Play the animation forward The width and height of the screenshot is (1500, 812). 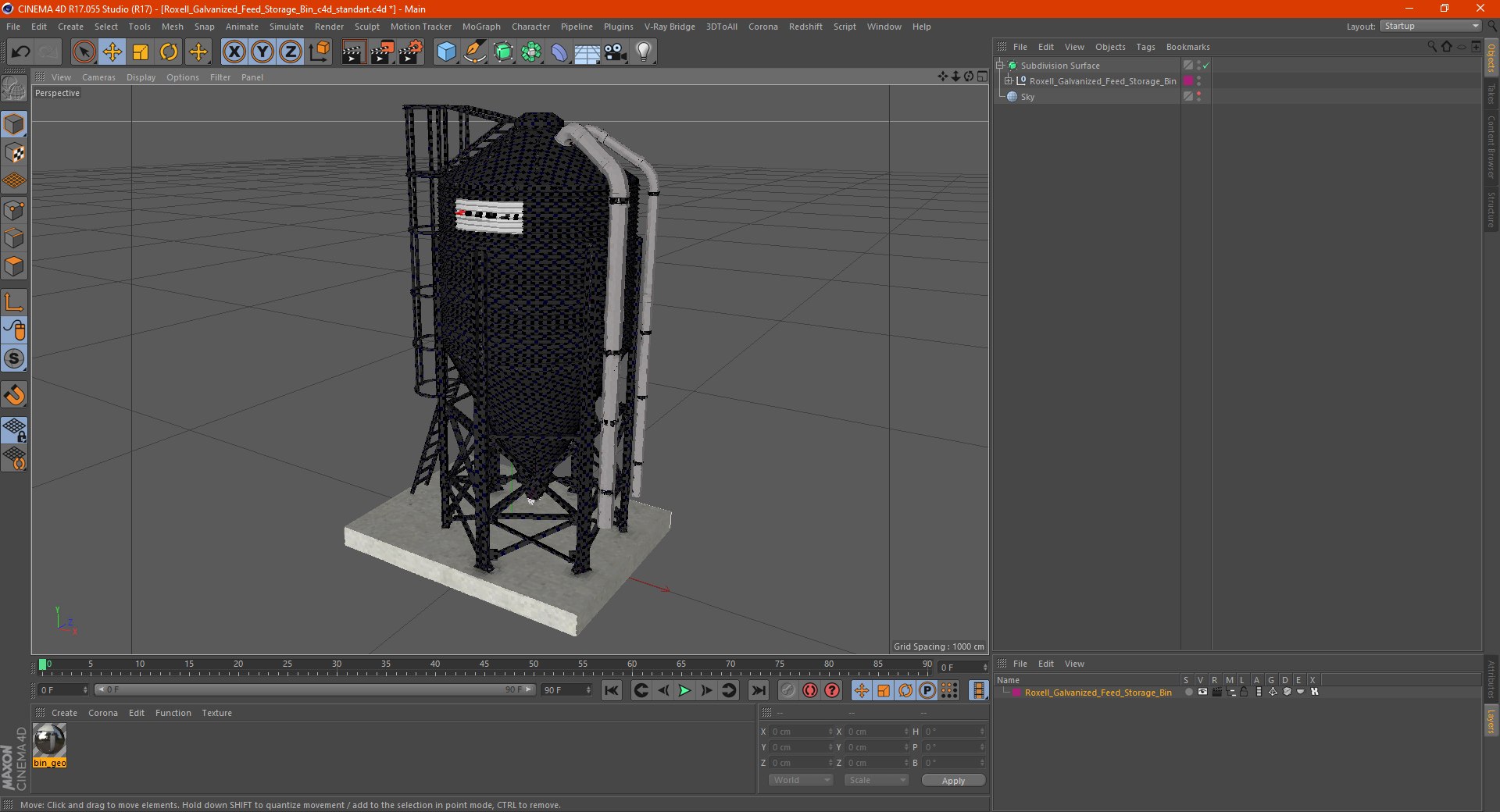[684, 690]
